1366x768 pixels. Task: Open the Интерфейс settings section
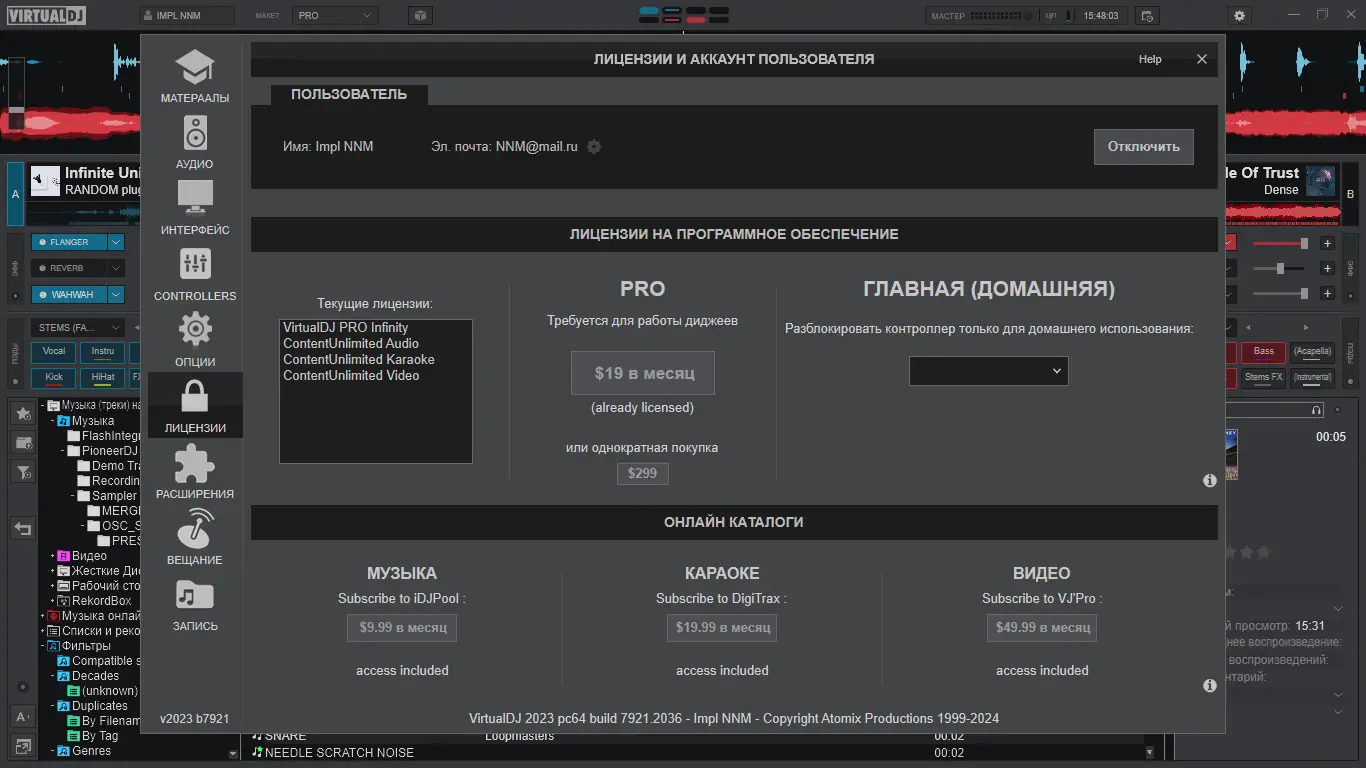tap(195, 208)
